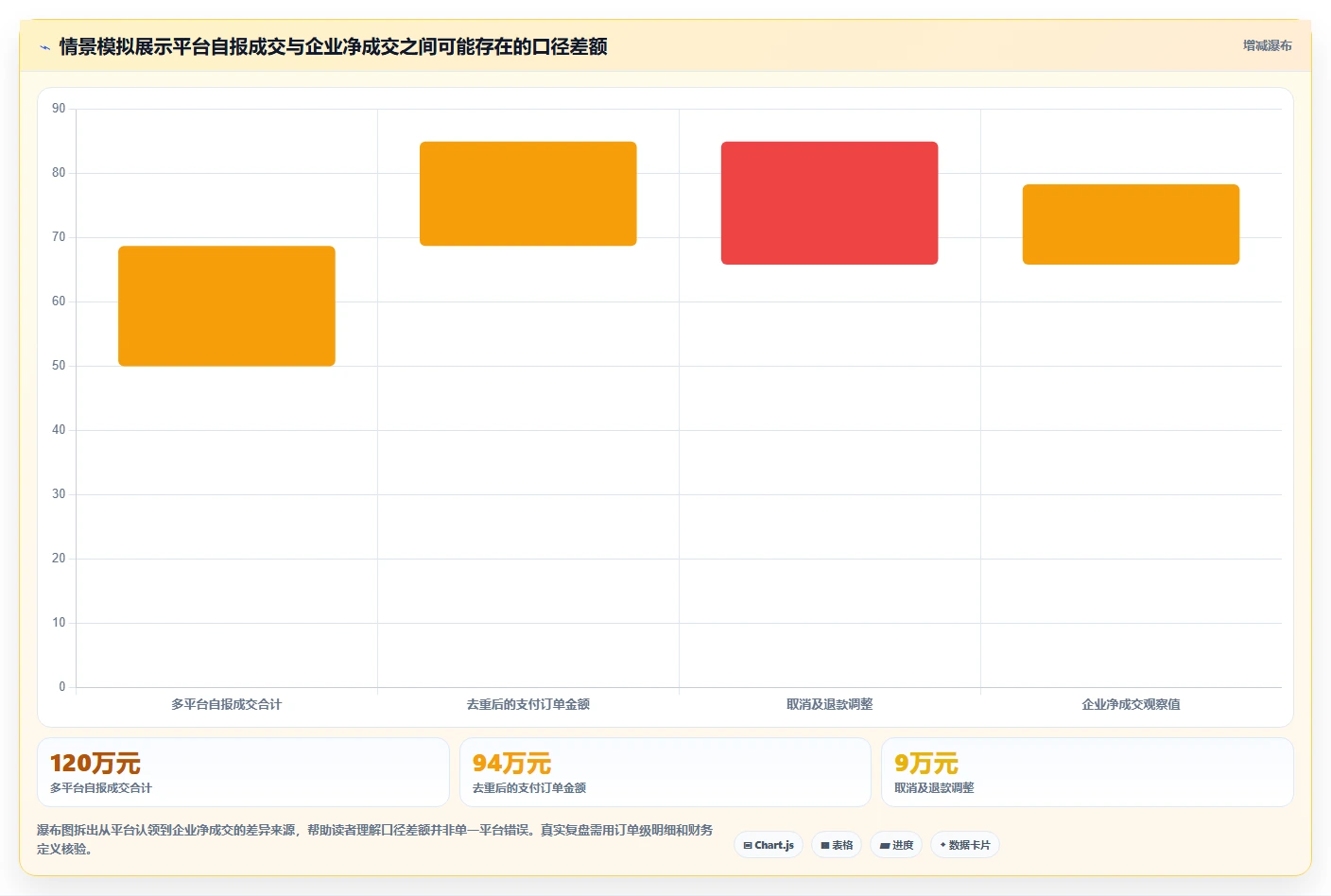Click the Chart.js chip
This screenshot has height=896, width=1331.
[x=769, y=845]
